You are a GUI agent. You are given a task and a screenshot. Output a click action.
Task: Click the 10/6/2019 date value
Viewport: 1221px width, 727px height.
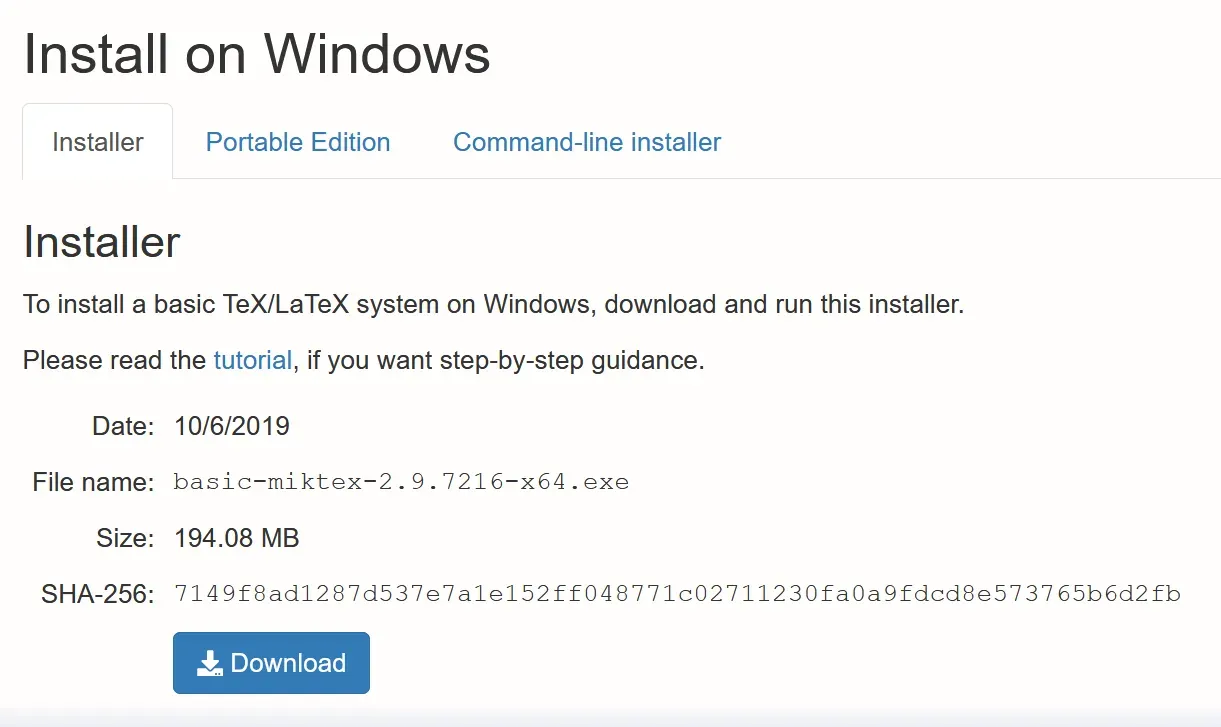click(x=232, y=426)
